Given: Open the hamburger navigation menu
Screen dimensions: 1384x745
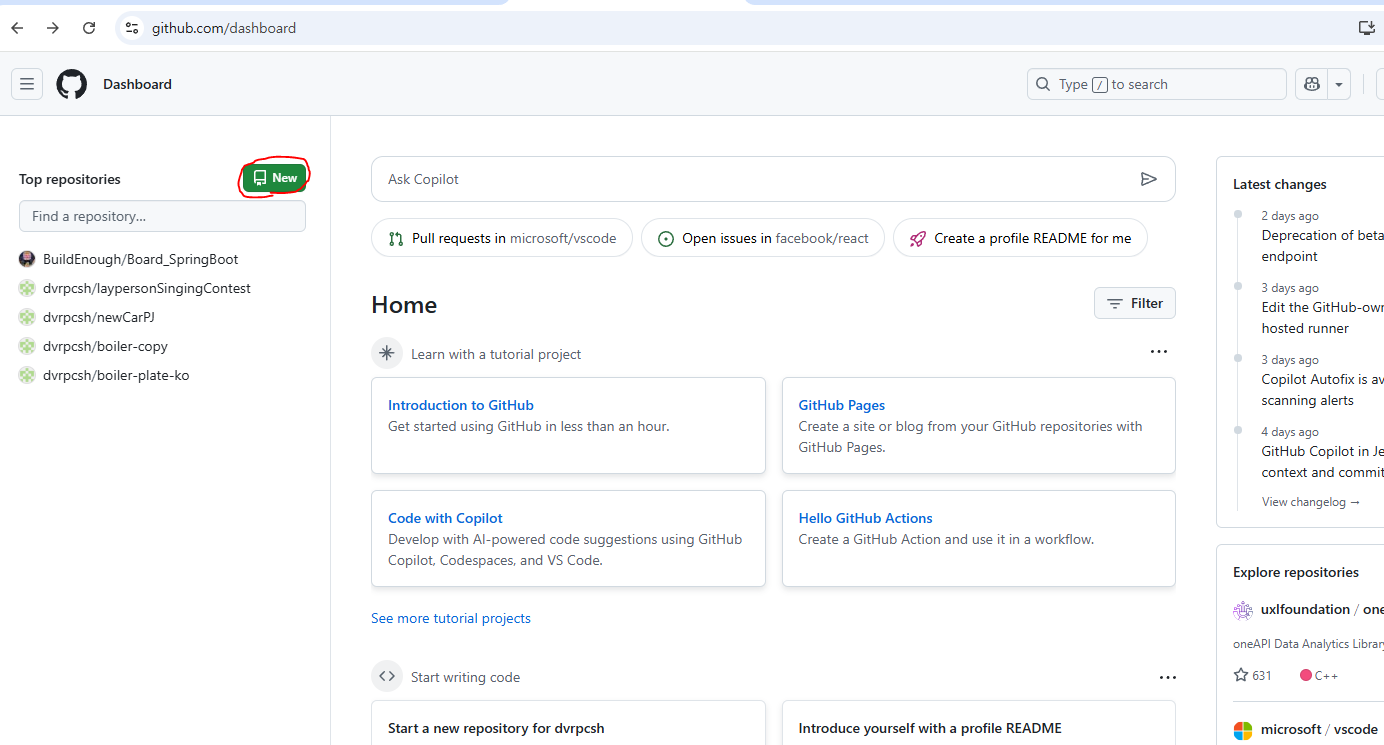Looking at the screenshot, I should point(27,84).
